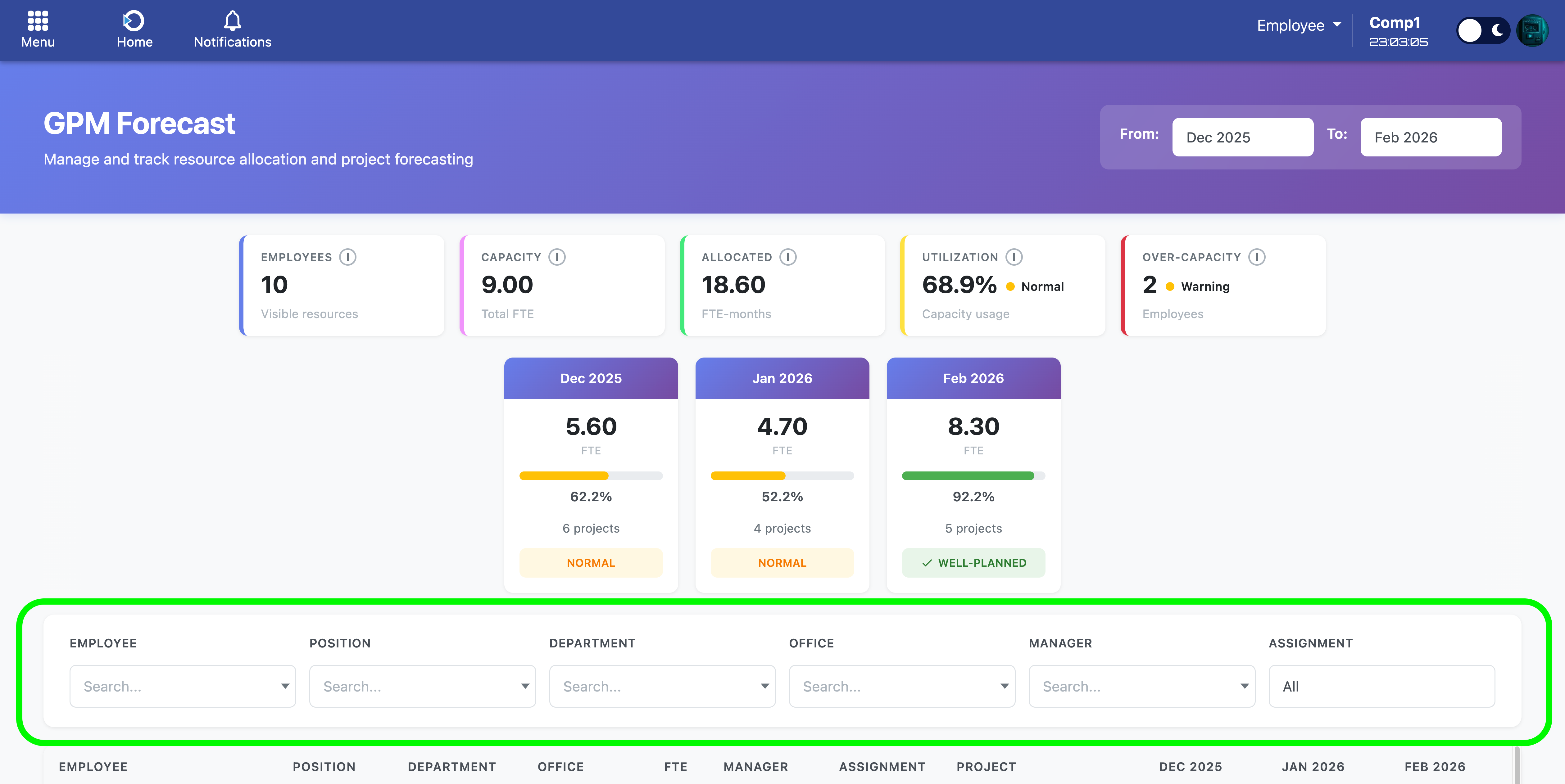Viewport: 1565px width, 784px height.
Task: Open the Notifications bell
Action: click(232, 21)
